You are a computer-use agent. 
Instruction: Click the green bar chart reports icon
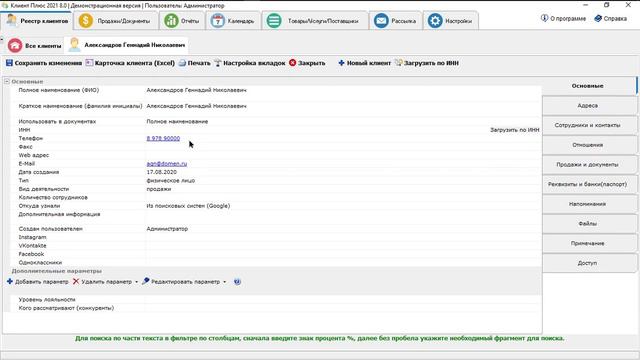point(171,21)
